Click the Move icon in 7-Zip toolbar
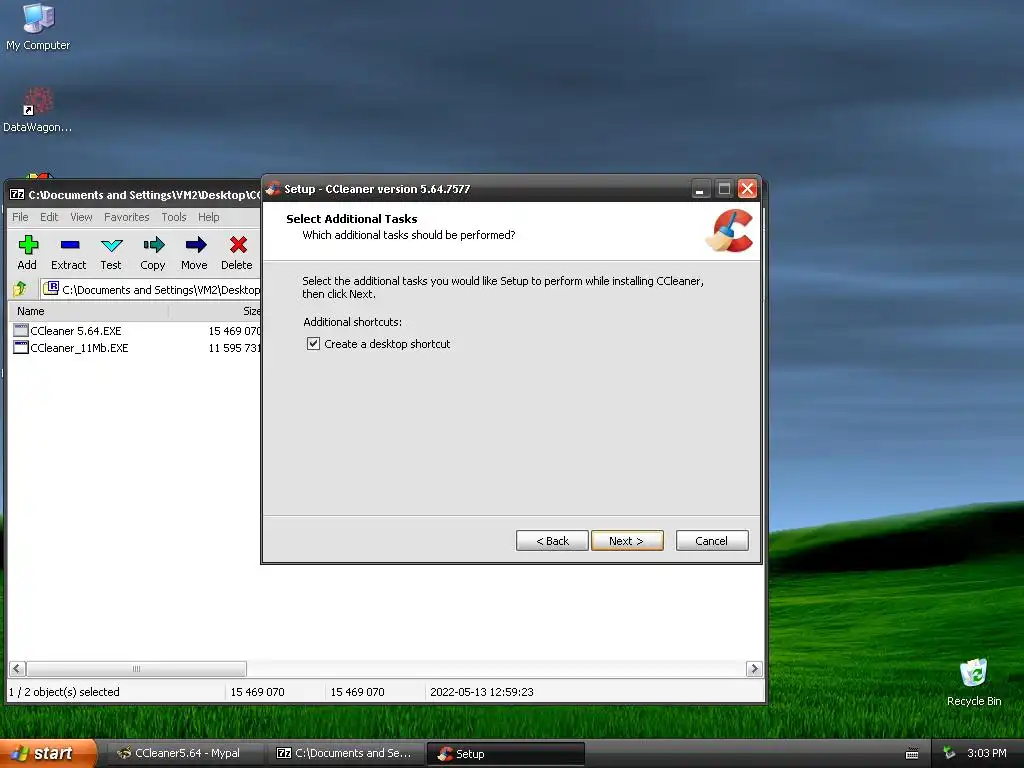 (x=195, y=245)
